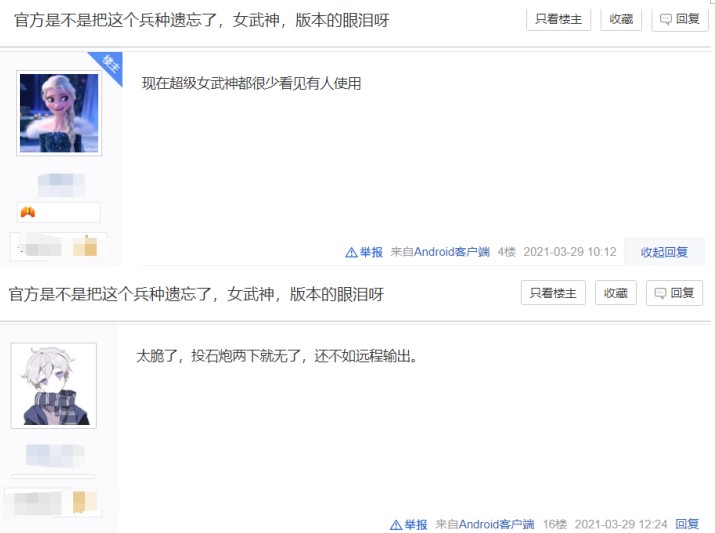Collapse replies via 收起回复
This screenshot has height=533, width=715.
pyautogui.click(x=664, y=252)
